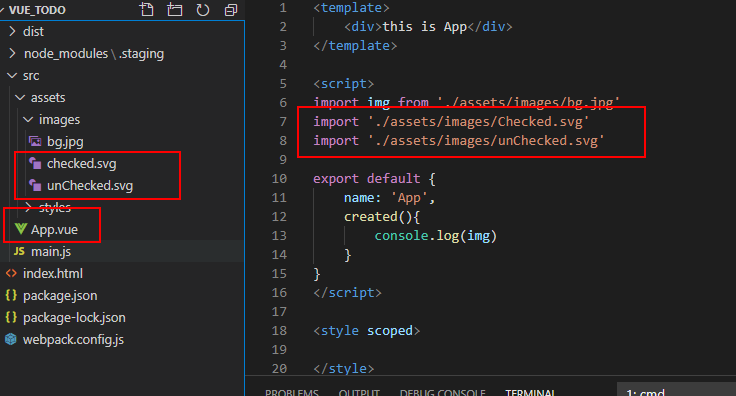
Task: Open index.html from the explorer
Action: tap(53, 274)
